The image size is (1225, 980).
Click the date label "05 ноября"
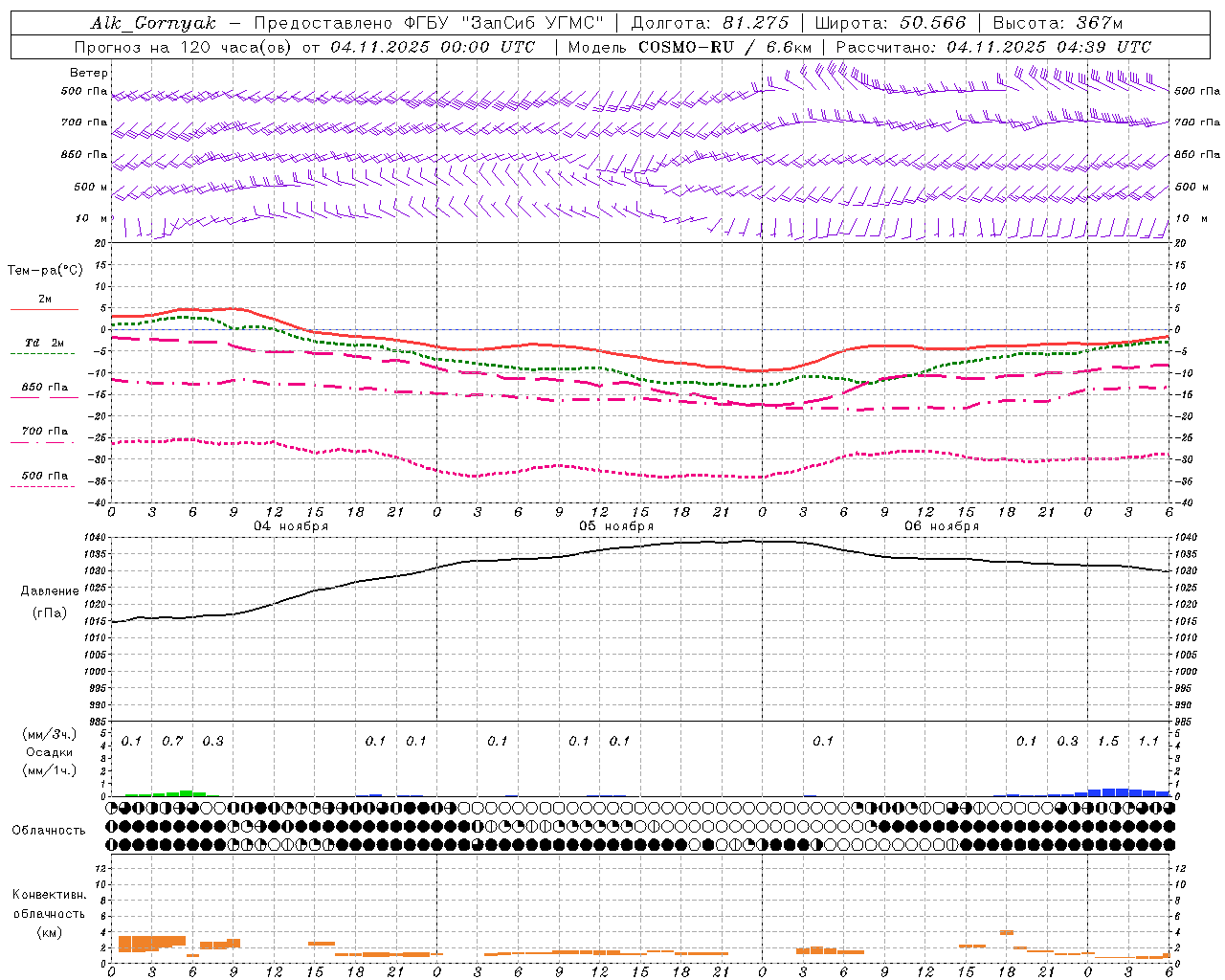616,526
